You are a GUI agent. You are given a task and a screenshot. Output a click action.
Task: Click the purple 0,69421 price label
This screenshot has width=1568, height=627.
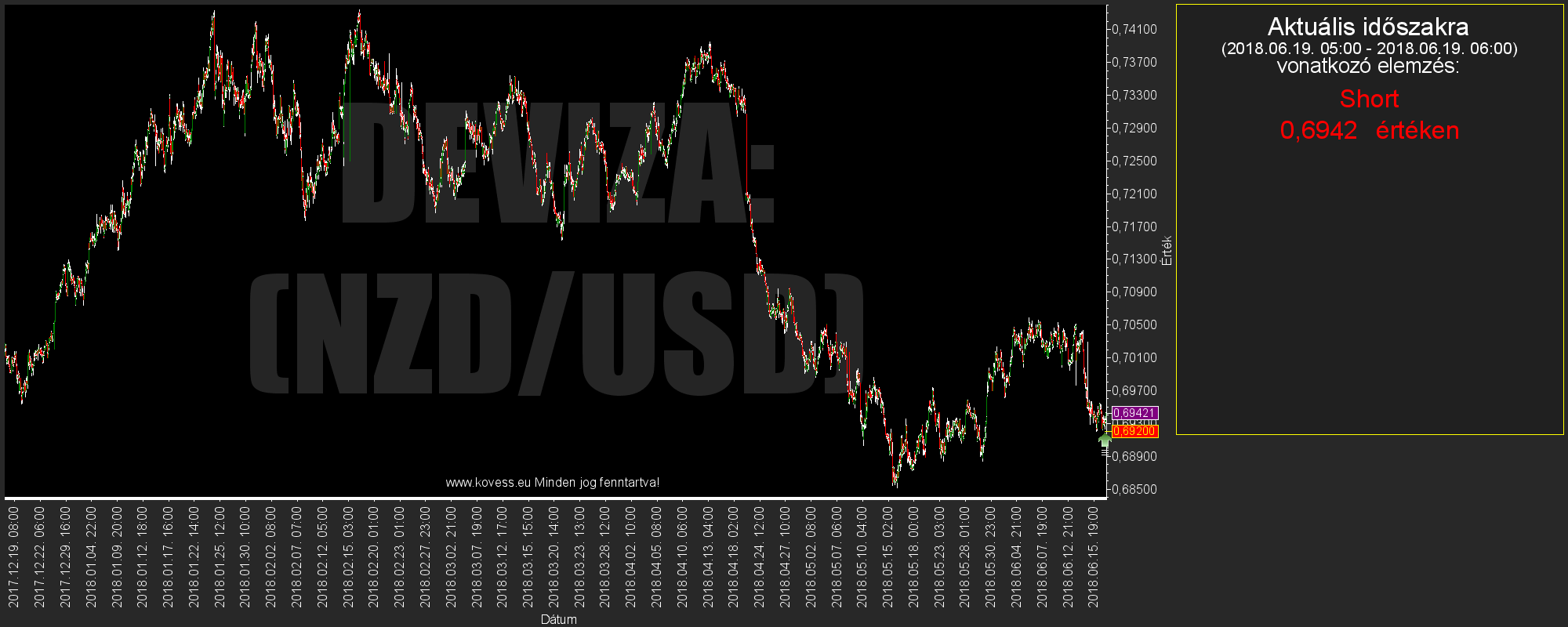pyautogui.click(x=1134, y=413)
